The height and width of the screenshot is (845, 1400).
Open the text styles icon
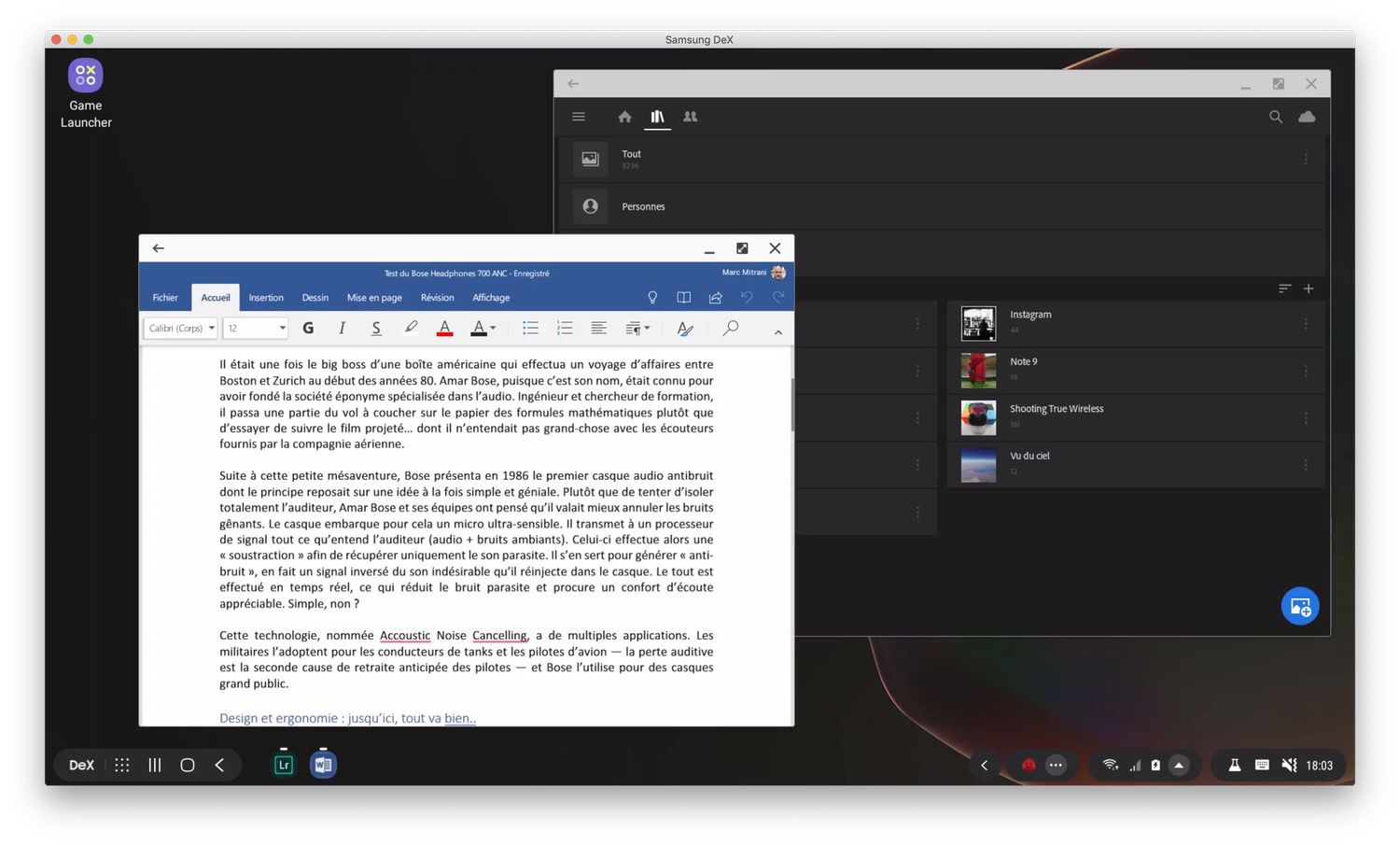click(685, 328)
